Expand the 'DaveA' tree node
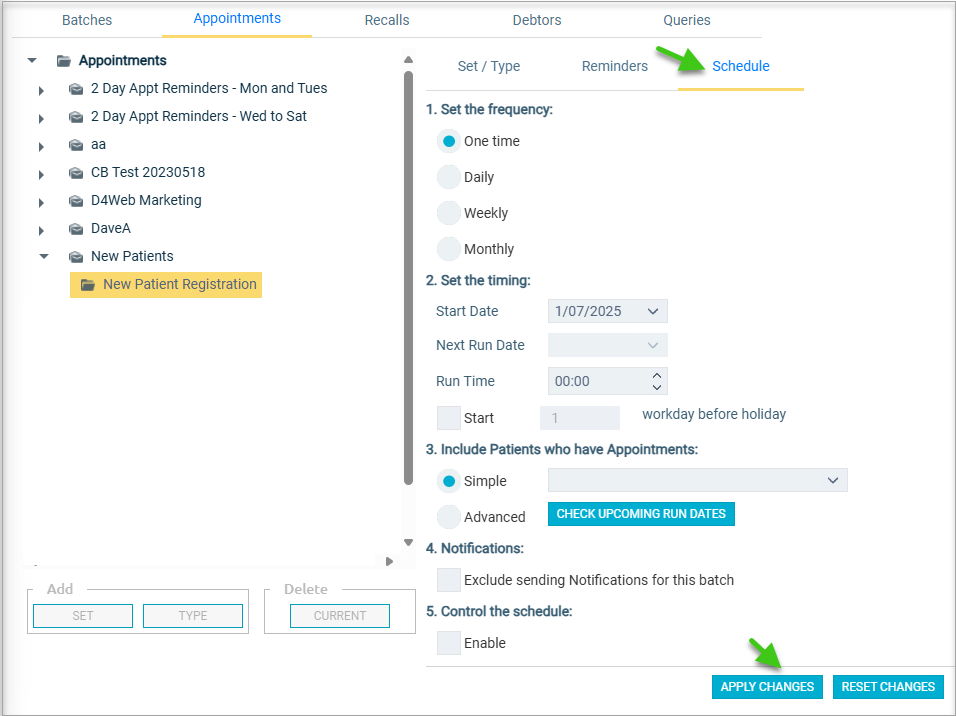This screenshot has height=716, width=956. point(41,231)
